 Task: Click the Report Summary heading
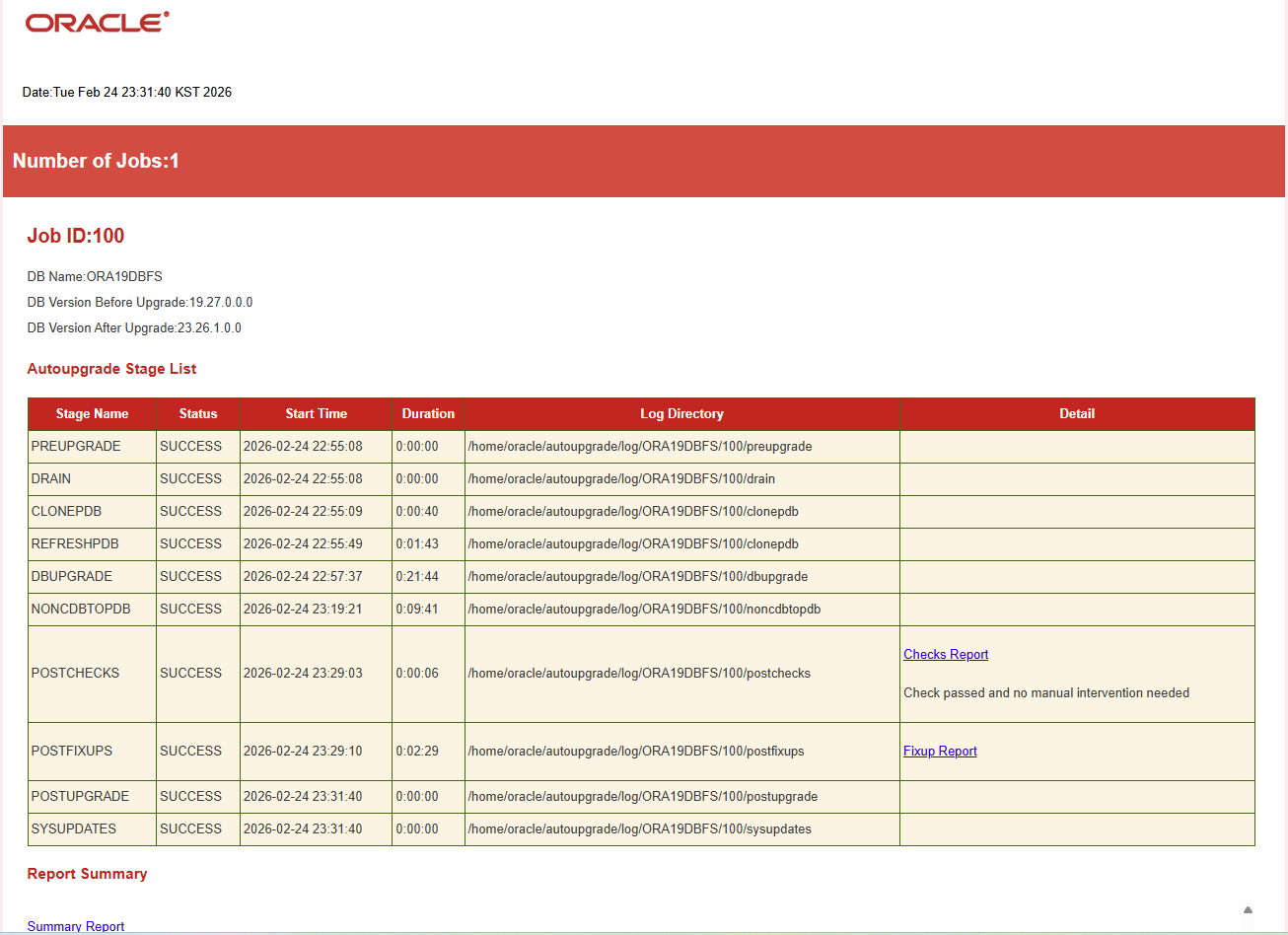87,874
